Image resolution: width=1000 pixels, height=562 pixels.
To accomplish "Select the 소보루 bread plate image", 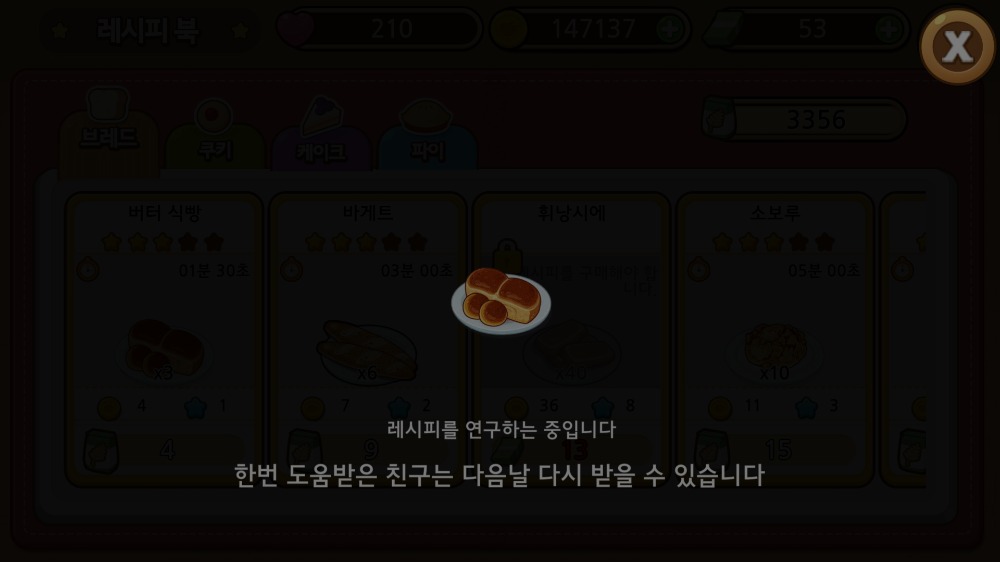I will click(775, 352).
